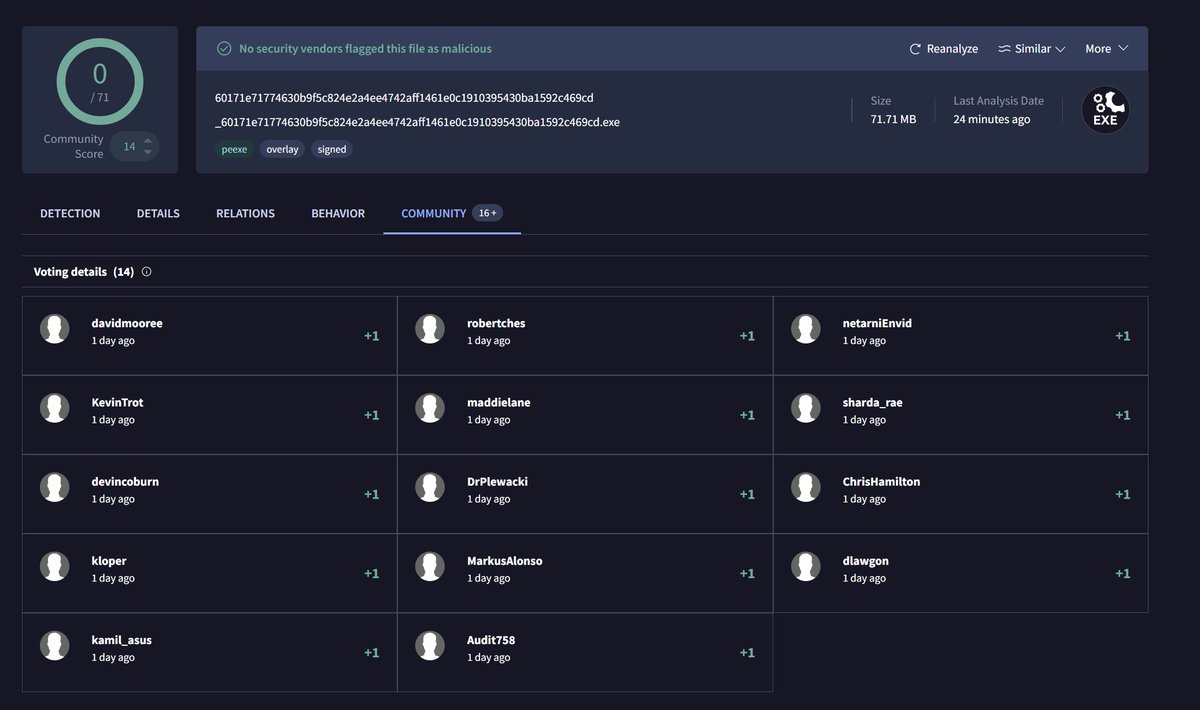Click davidmooree's avatar icon

coord(54,329)
